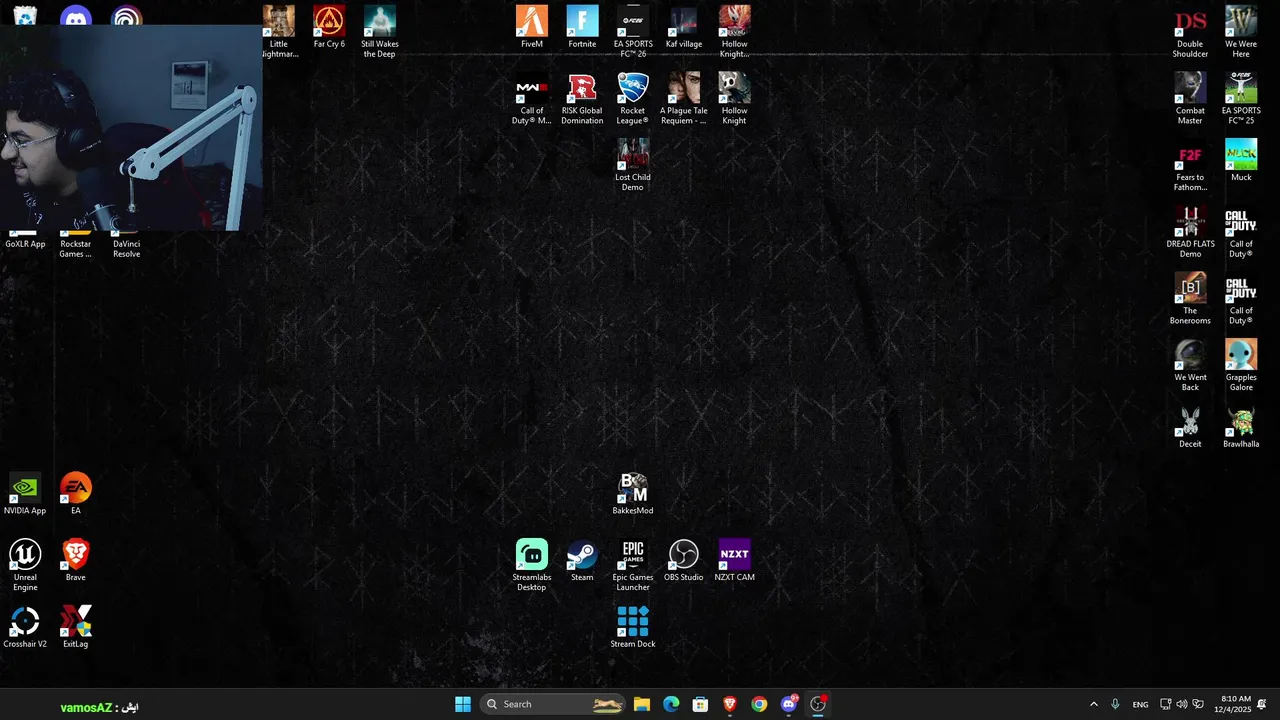Open the Far Cry 6 shortcut
1280x720 pixels.
[329, 27]
